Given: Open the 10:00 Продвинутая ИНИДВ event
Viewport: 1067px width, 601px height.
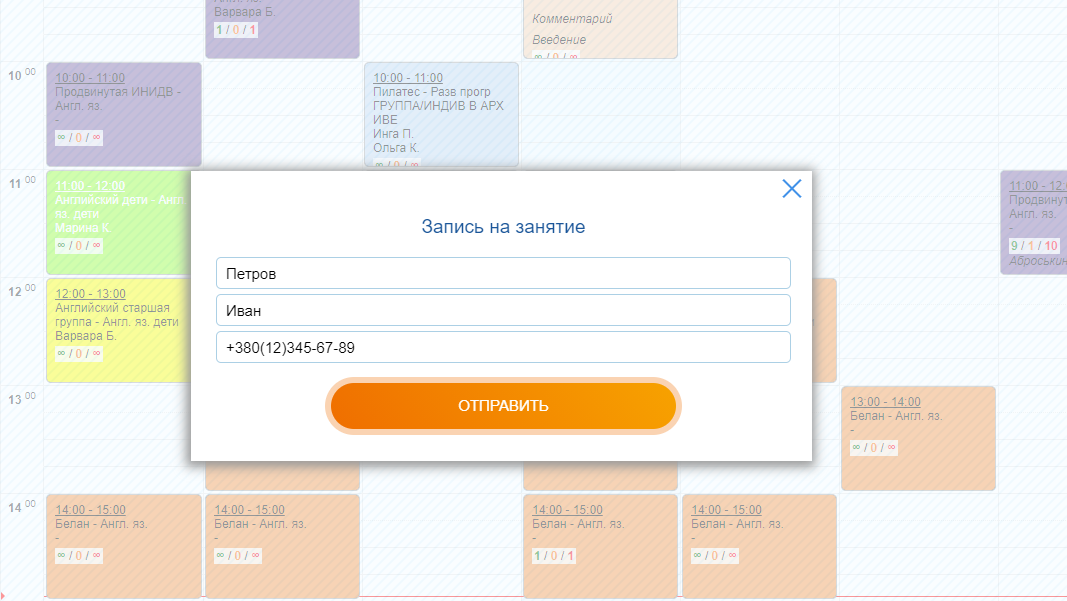Looking at the screenshot, I should pyautogui.click(x=123, y=115).
